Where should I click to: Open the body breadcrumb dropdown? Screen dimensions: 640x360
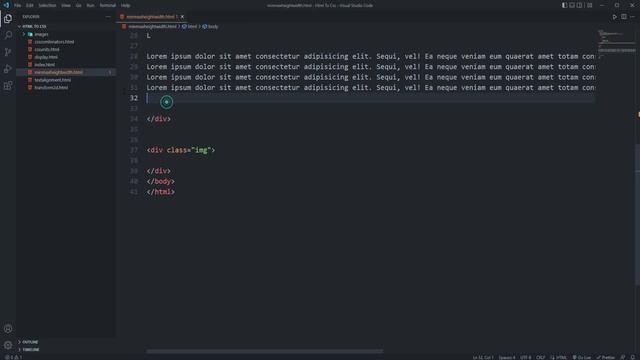tap(211, 27)
